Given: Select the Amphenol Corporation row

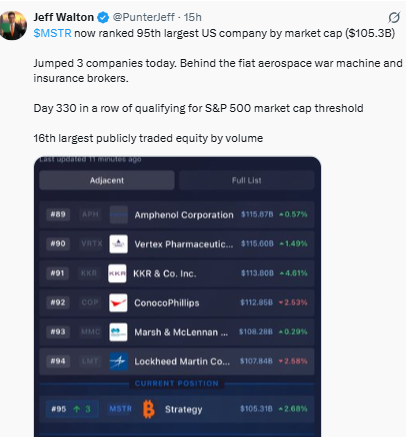Looking at the screenshot, I should tap(177, 215).
